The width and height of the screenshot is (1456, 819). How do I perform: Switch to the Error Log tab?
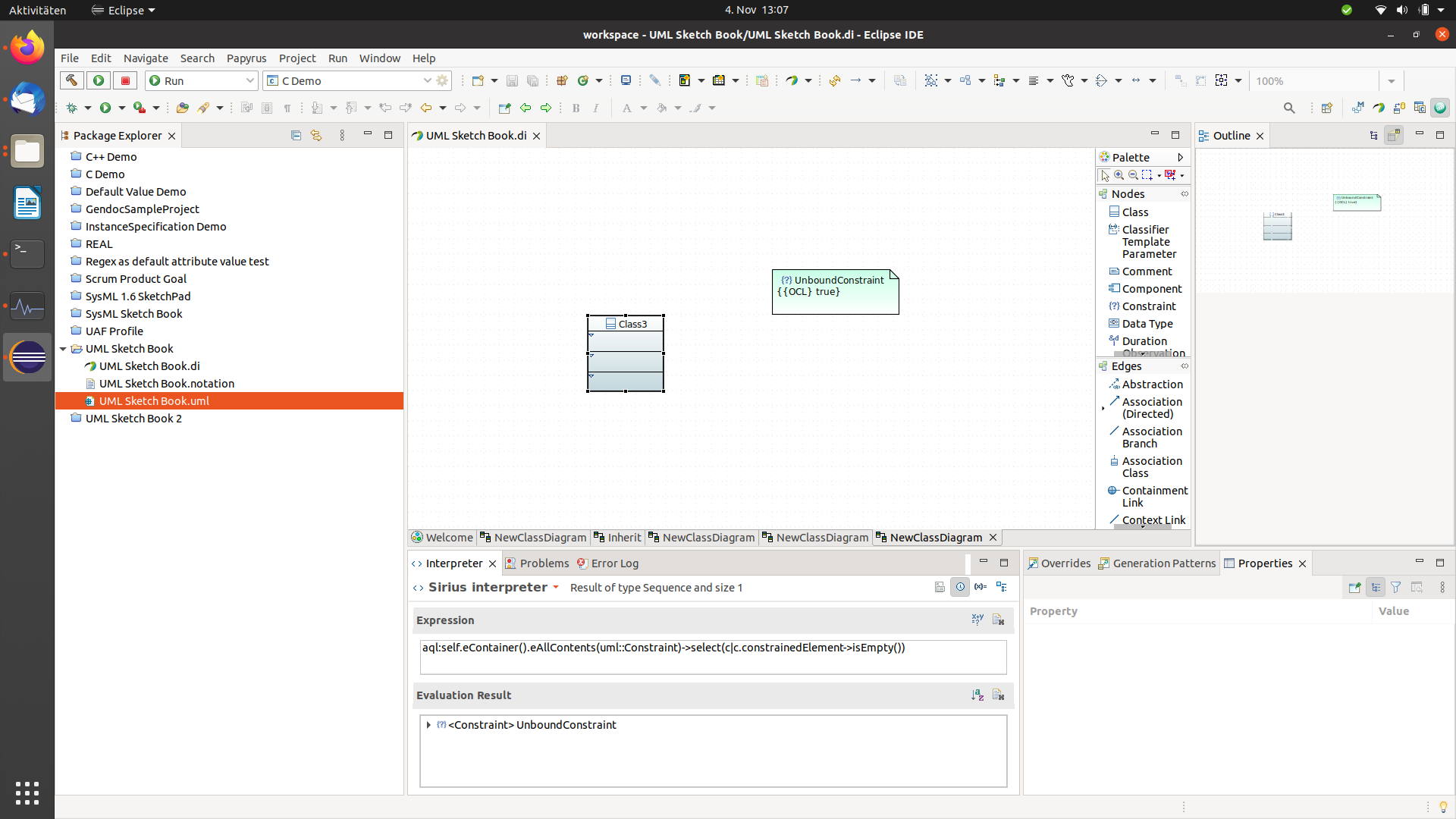[x=607, y=563]
